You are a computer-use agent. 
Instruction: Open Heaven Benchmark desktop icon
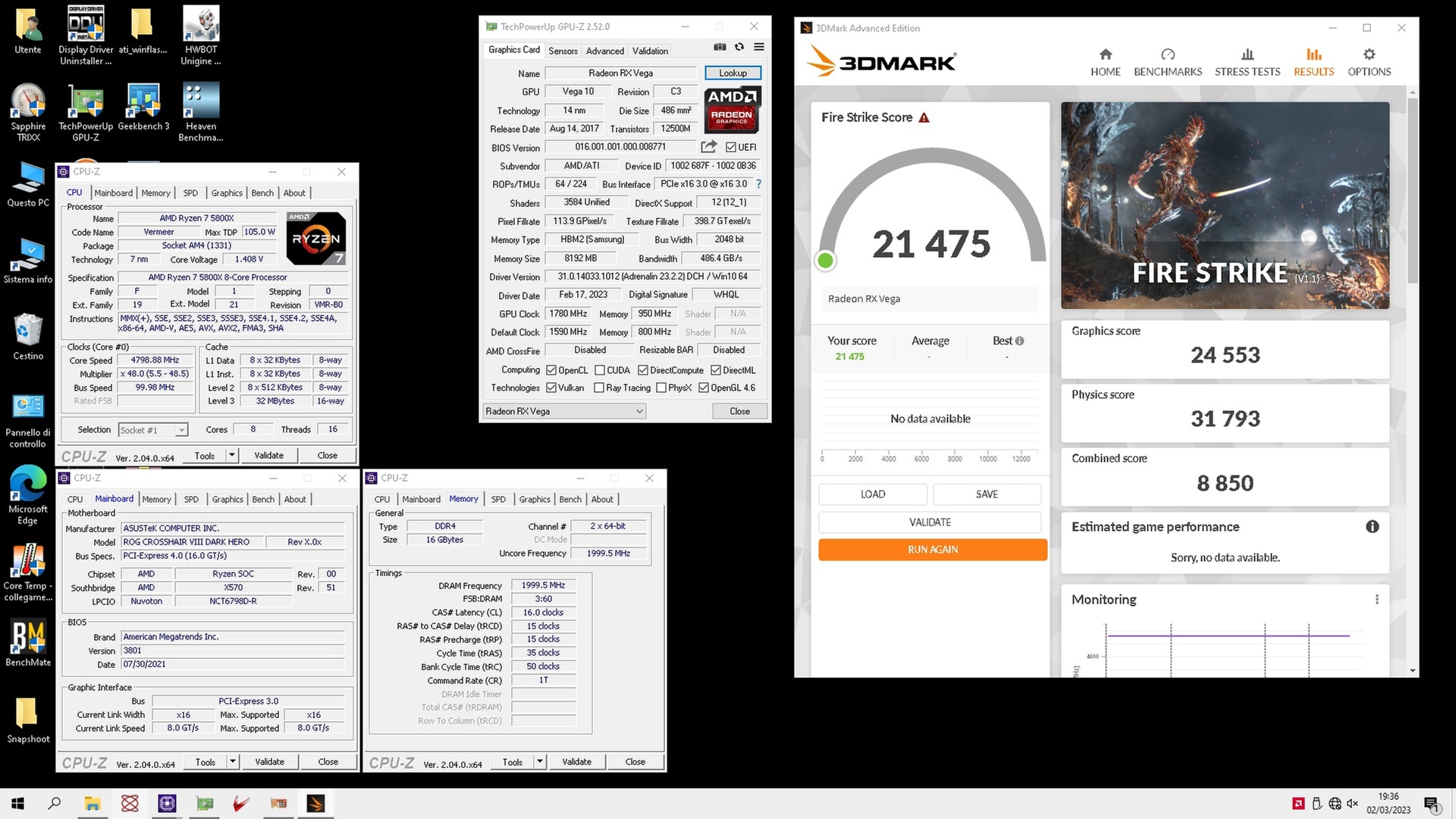pyautogui.click(x=201, y=112)
